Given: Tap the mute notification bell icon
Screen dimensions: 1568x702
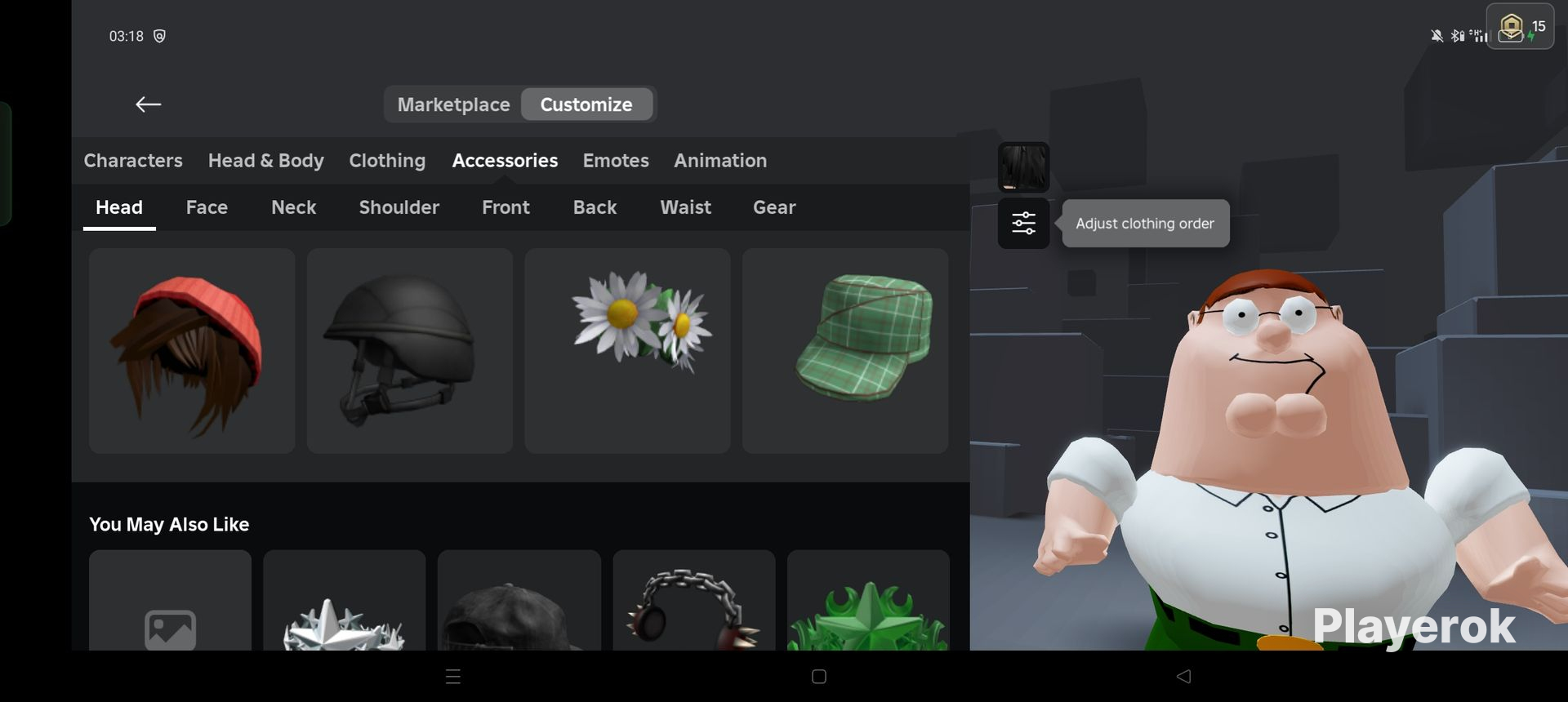Looking at the screenshot, I should pos(1437,36).
